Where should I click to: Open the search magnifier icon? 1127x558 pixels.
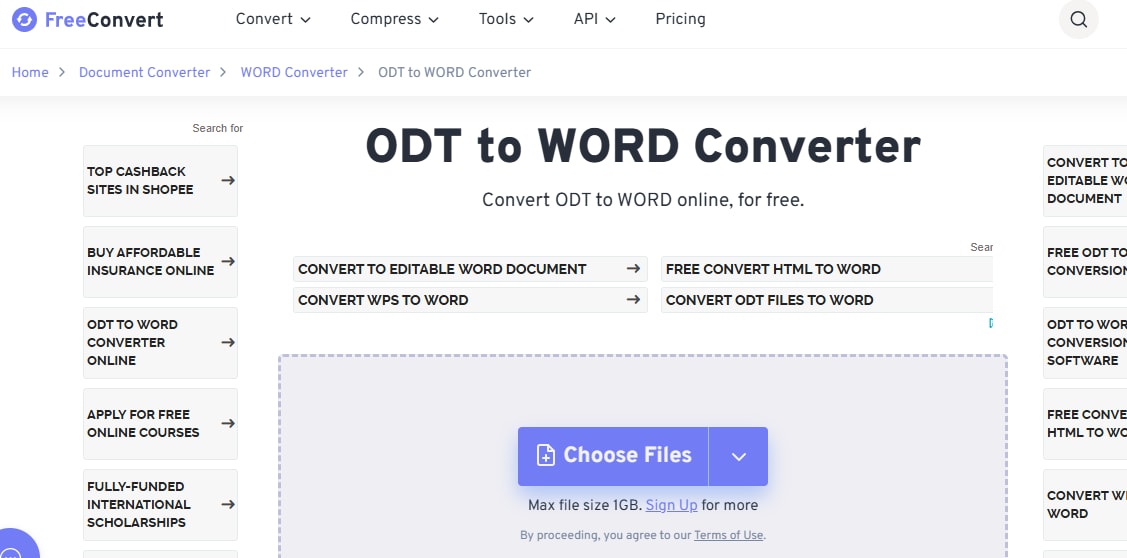tap(1078, 19)
